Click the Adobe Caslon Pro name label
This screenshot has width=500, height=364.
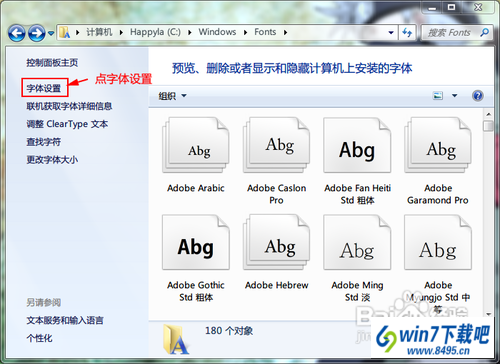276,194
